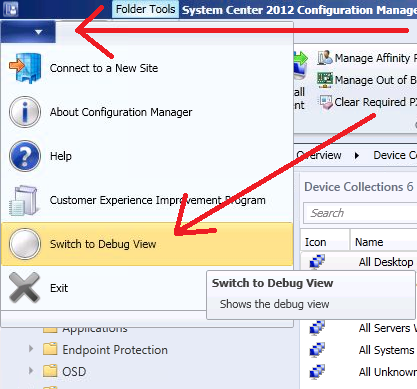Select the All Systems collection row
The image size is (417, 389).
tap(359, 350)
